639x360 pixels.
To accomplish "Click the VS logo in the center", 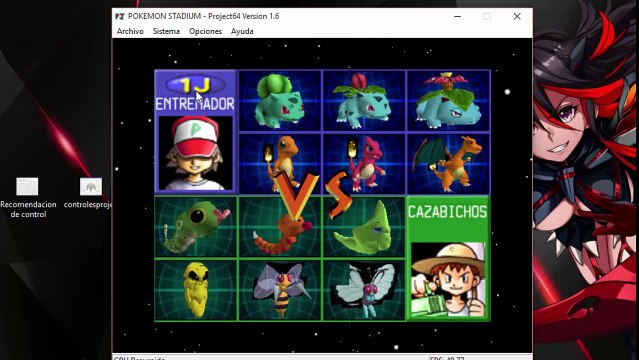I will [x=314, y=195].
